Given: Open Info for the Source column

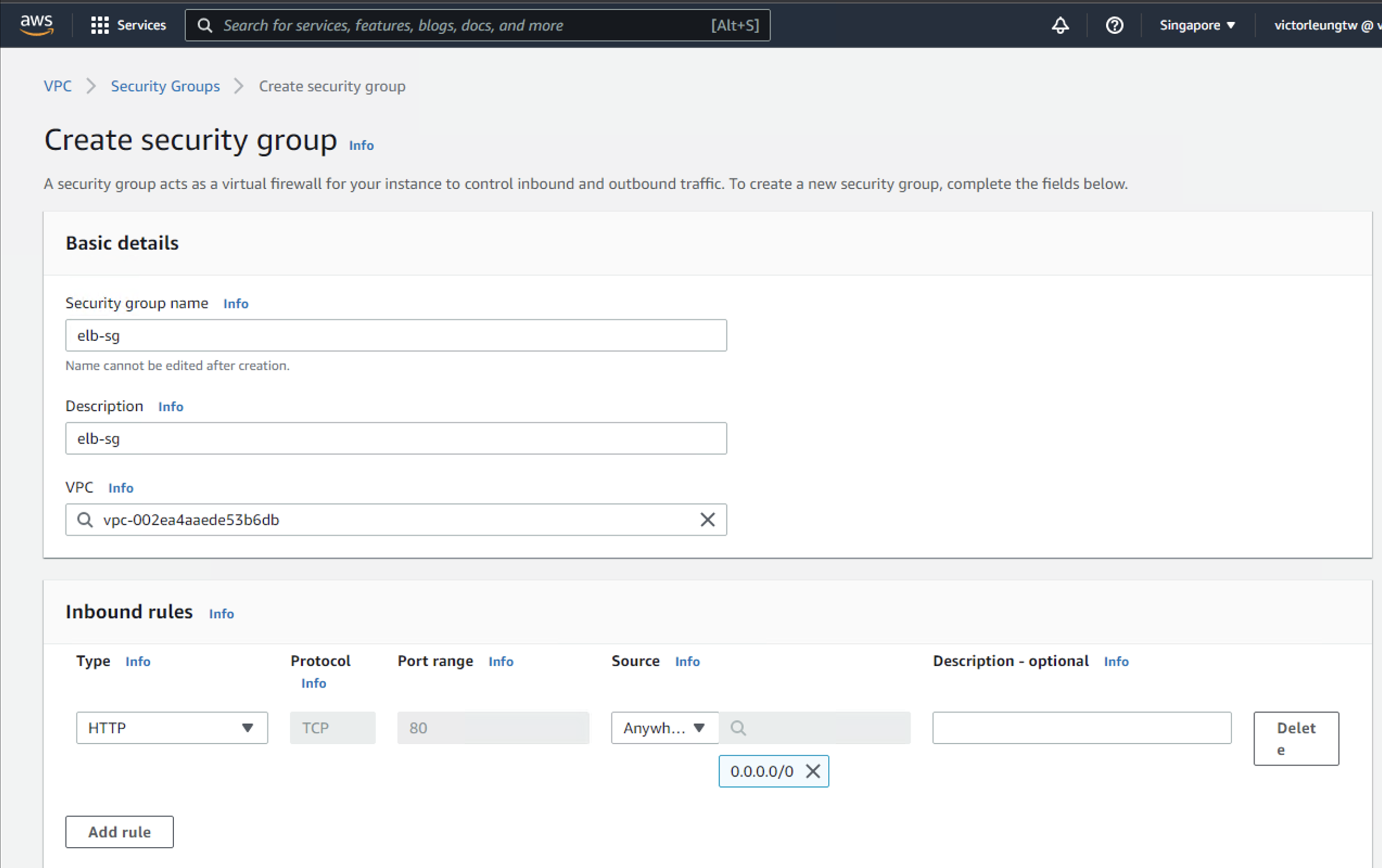Looking at the screenshot, I should [687, 661].
